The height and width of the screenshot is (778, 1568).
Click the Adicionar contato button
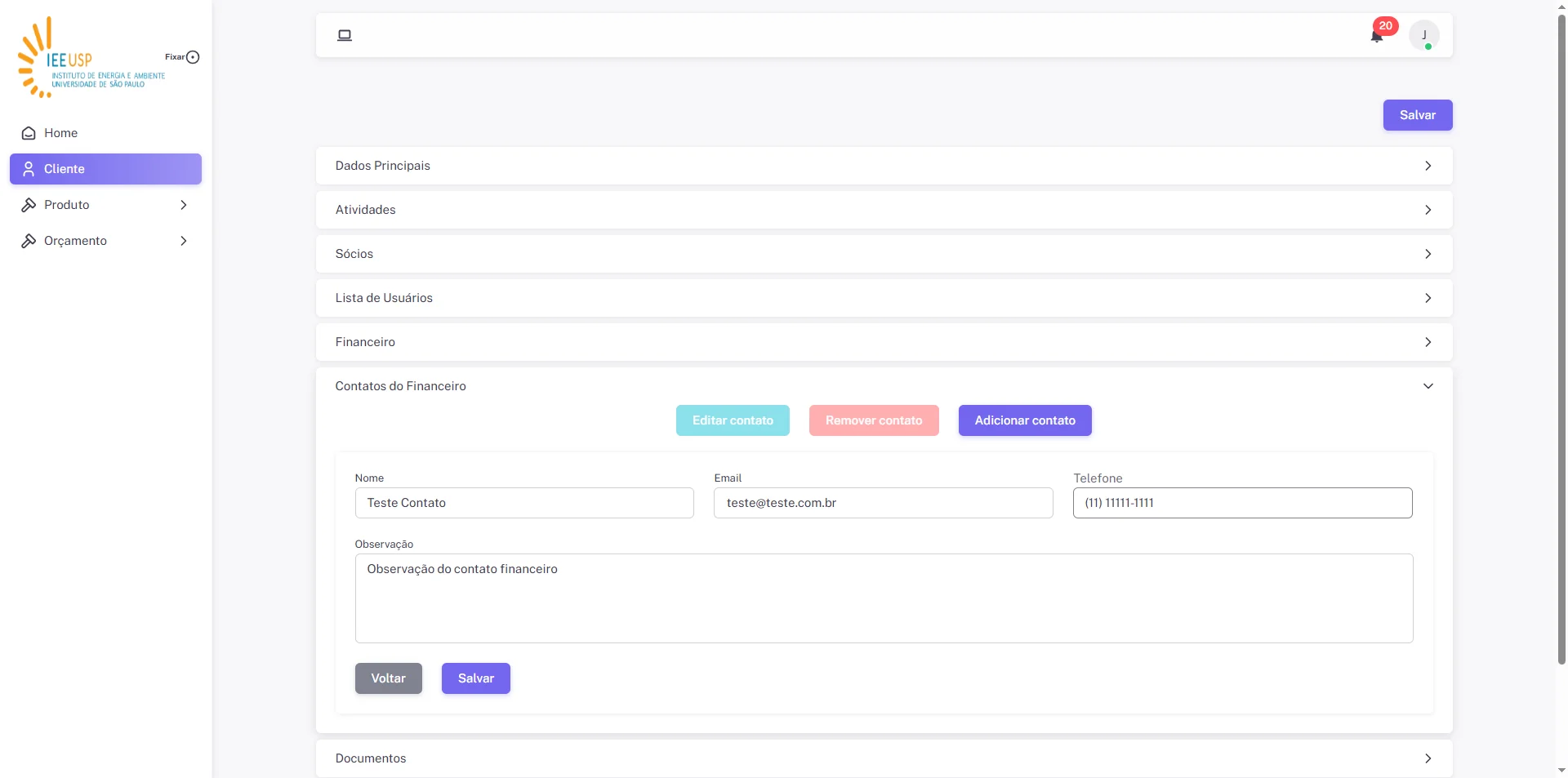pyautogui.click(x=1025, y=420)
